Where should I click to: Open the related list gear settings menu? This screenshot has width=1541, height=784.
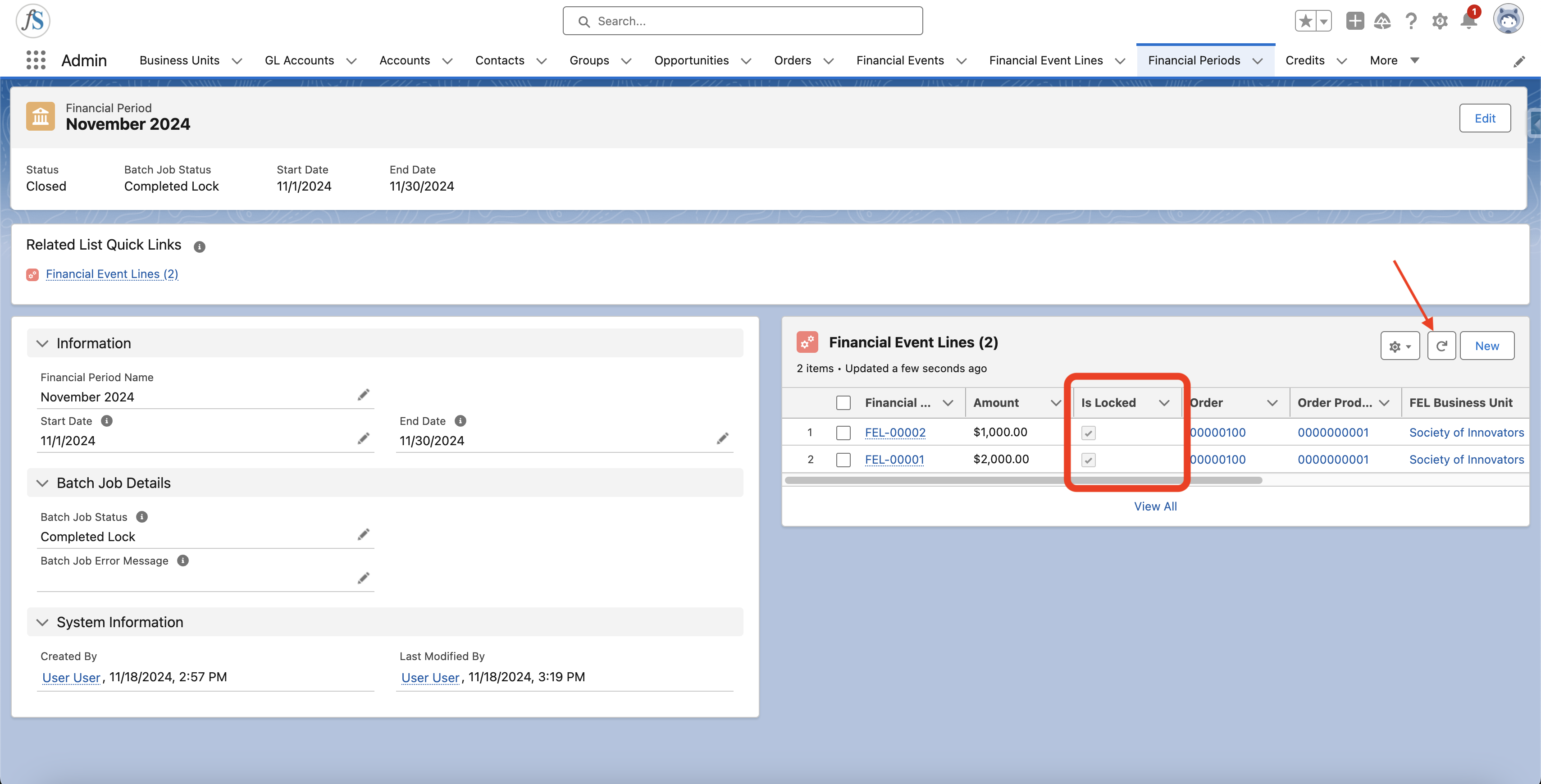click(1400, 346)
